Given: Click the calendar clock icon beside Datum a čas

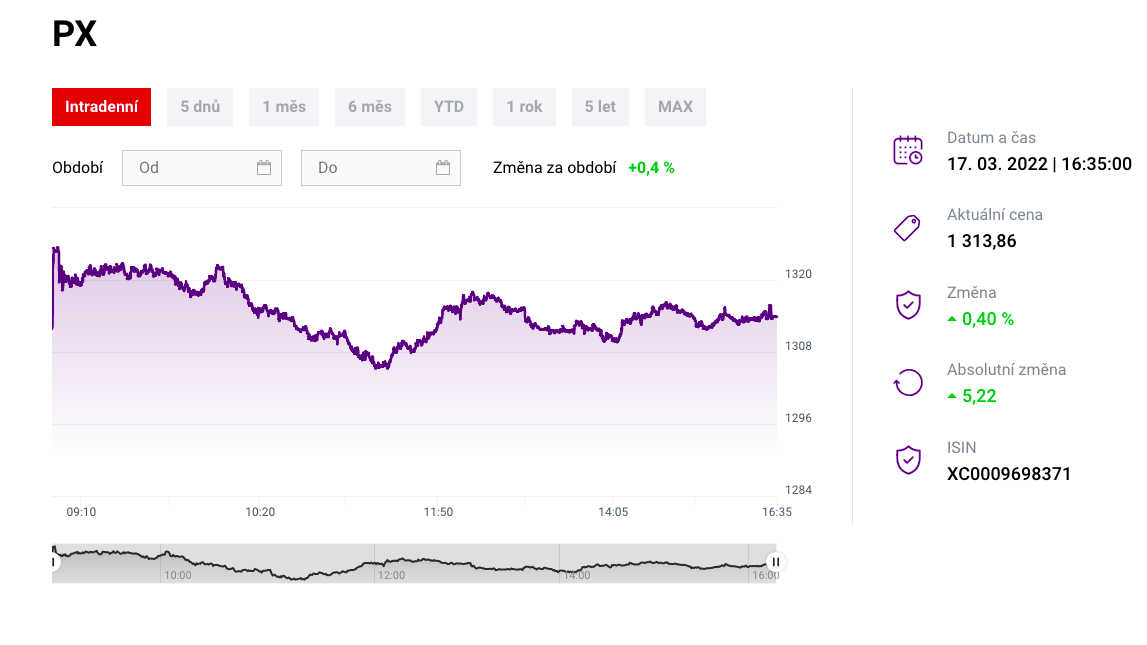Looking at the screenshot, I should click(907, 150).
